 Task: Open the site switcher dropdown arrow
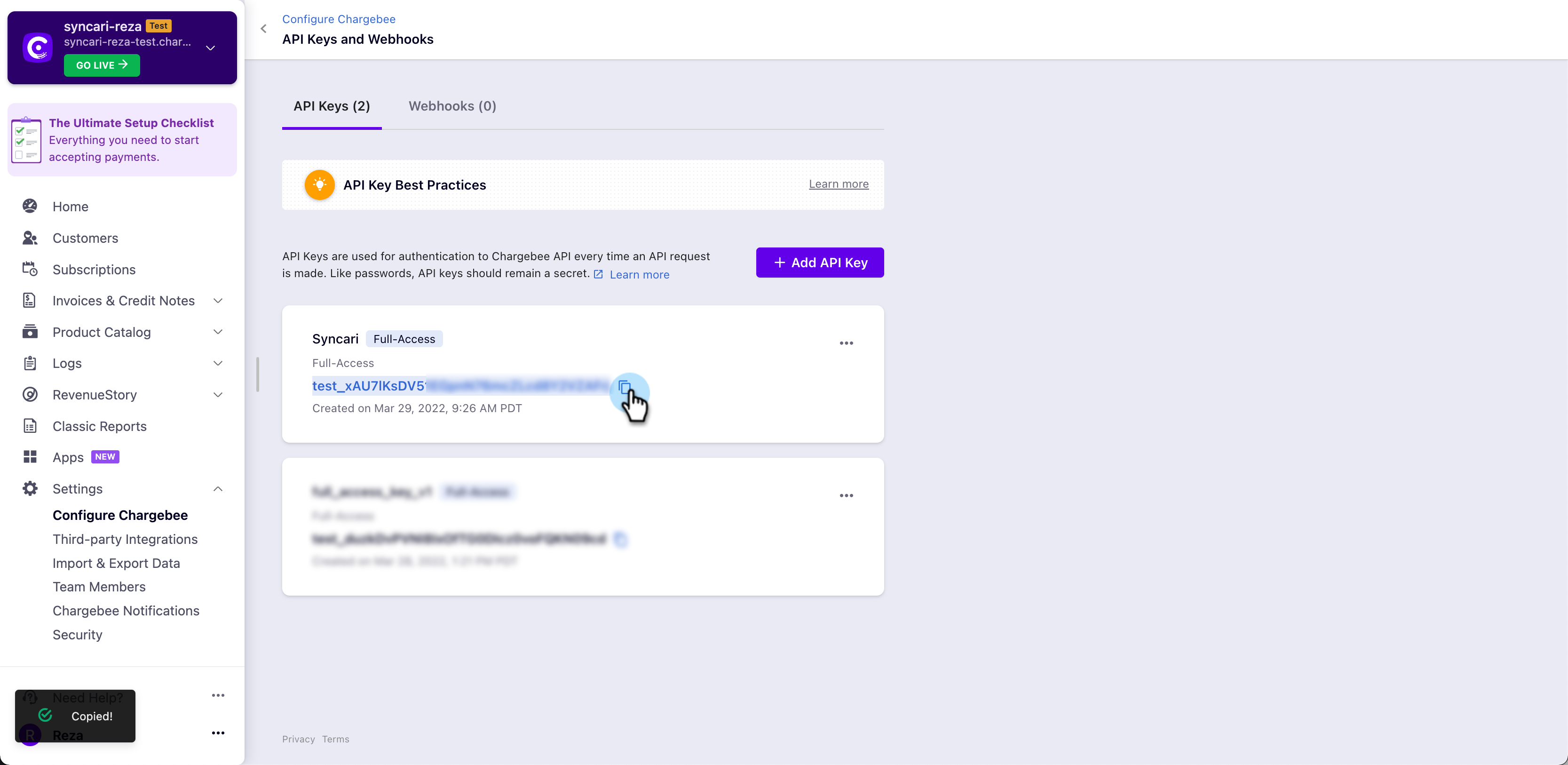pyautogui.click(x=211, y=48)
